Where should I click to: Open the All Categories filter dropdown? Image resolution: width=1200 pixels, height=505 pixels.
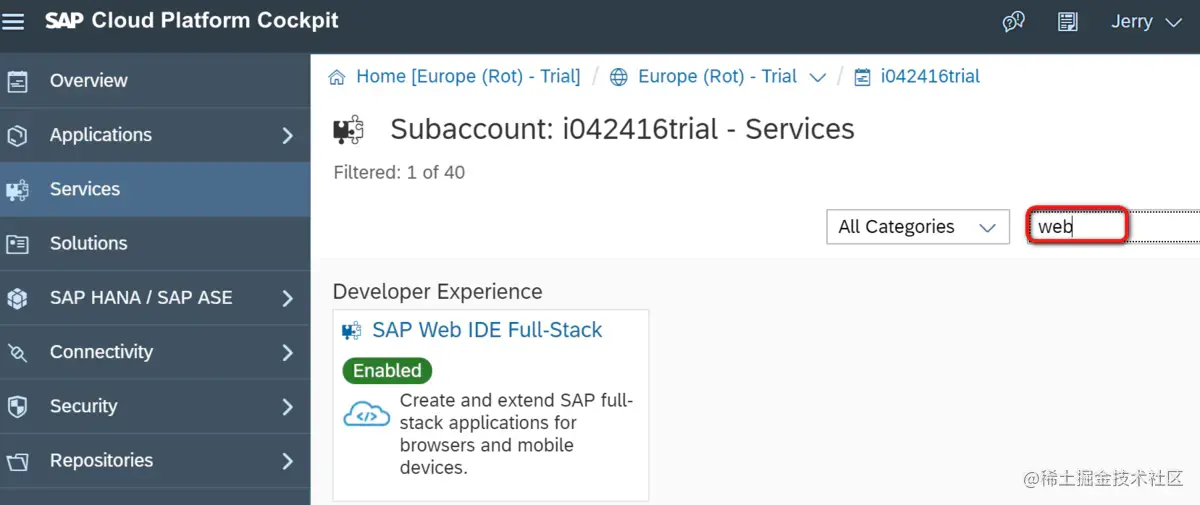coord(917,227)
